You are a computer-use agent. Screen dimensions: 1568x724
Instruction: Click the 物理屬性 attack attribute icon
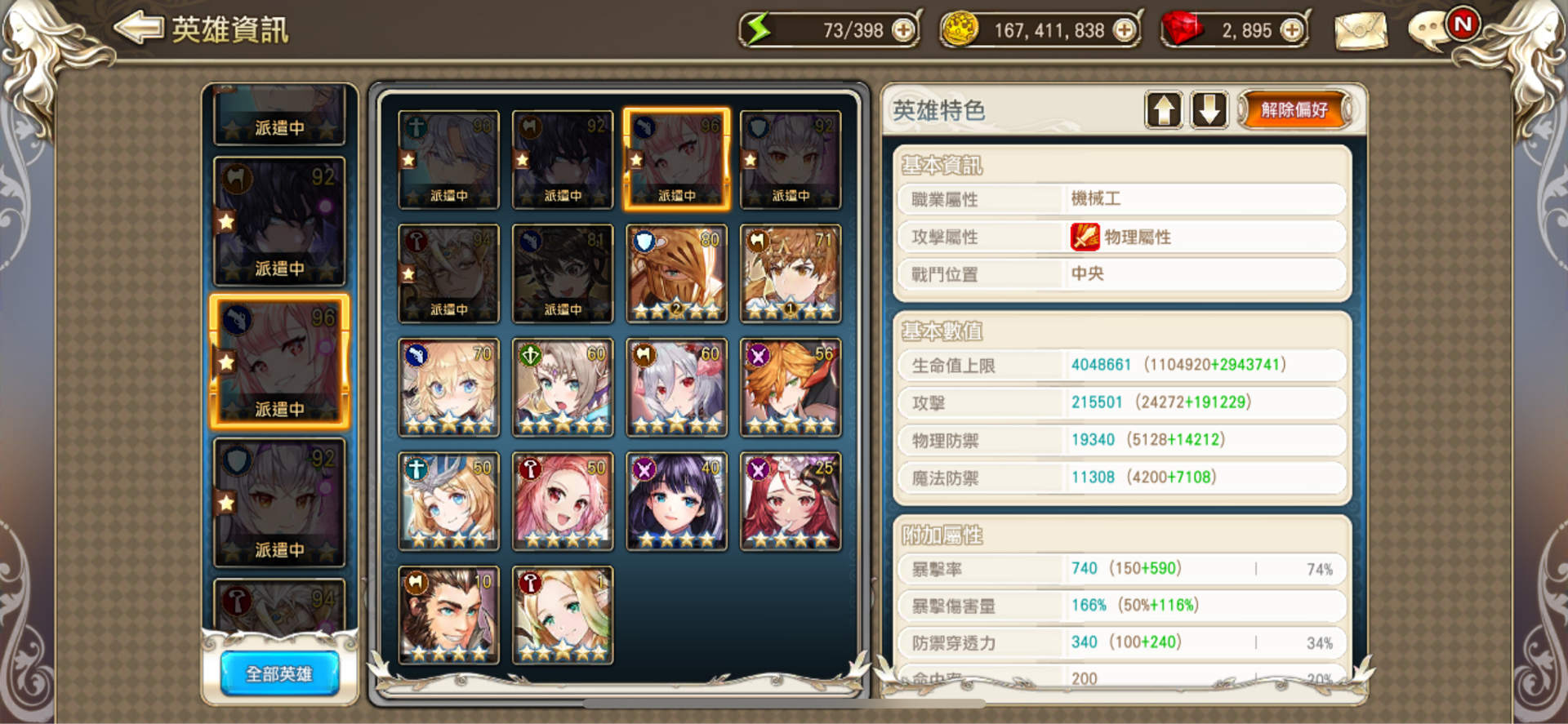click(1085, 237)
